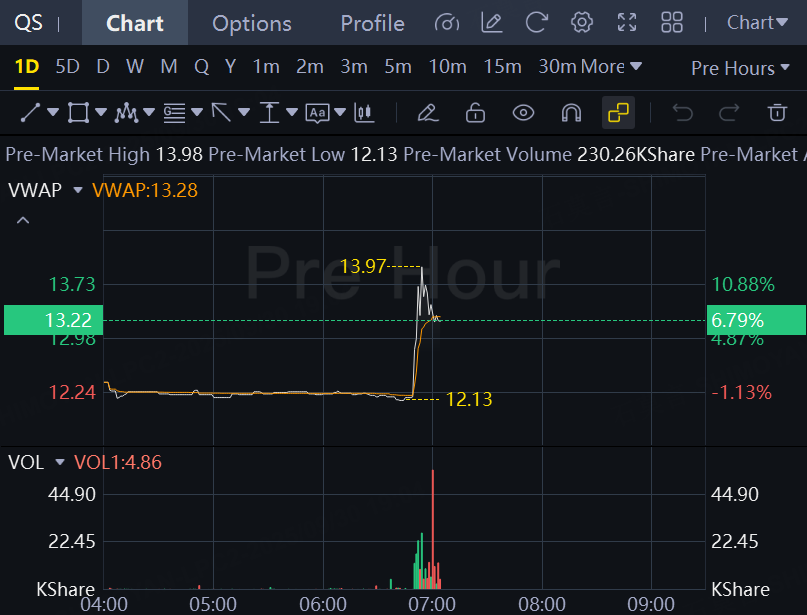
Task: Switch to the Profile tab
Action: 372,23
